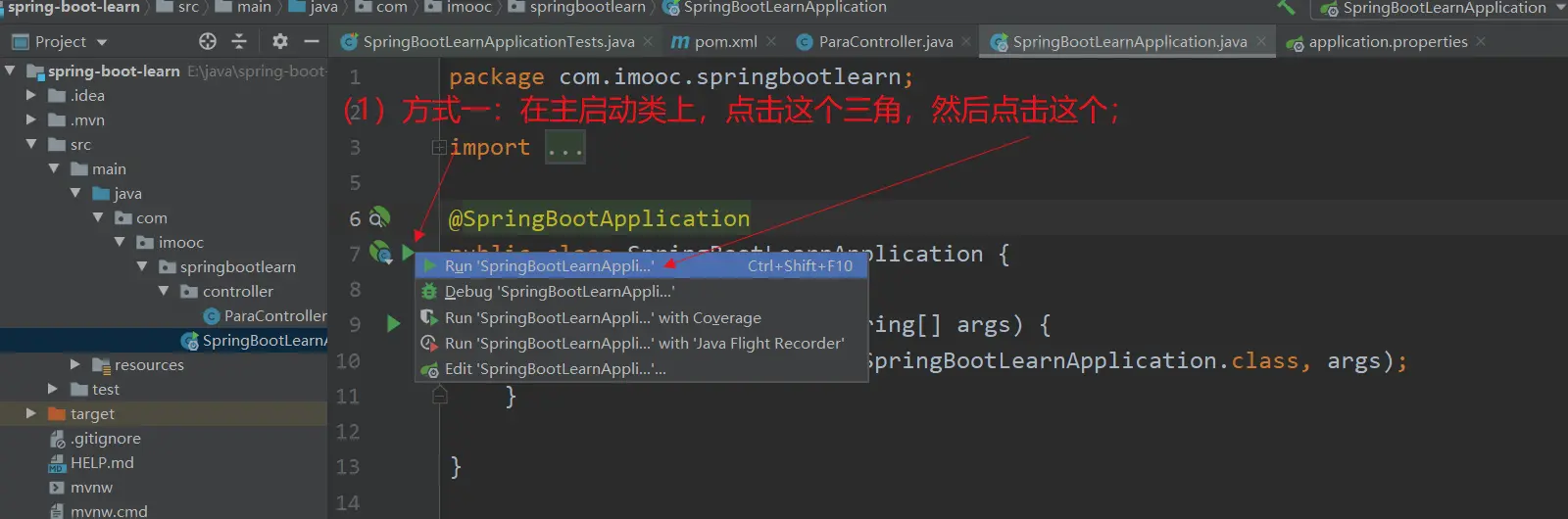The image size is (1568, 519).
Task: Click the collapse all icon in Project panel
Action: 238,41
